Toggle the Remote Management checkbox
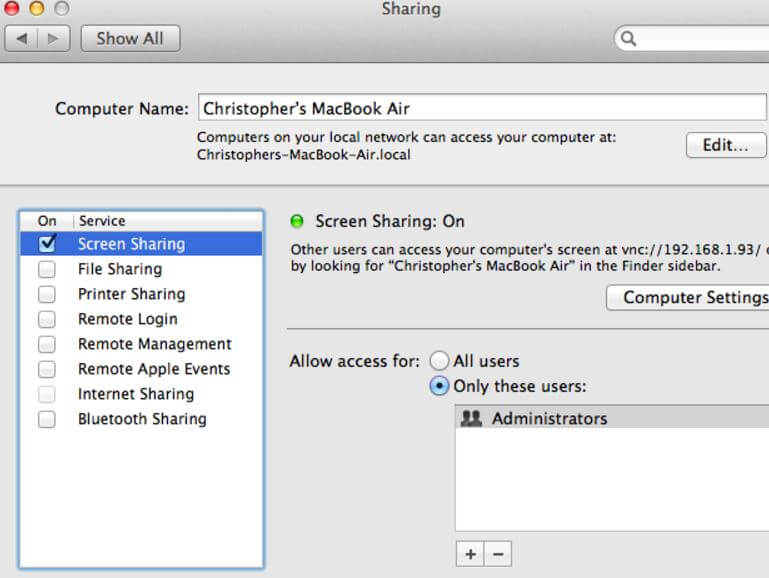Image resolution: width=769 pixels, height=578 pixels. coord(47,344)
